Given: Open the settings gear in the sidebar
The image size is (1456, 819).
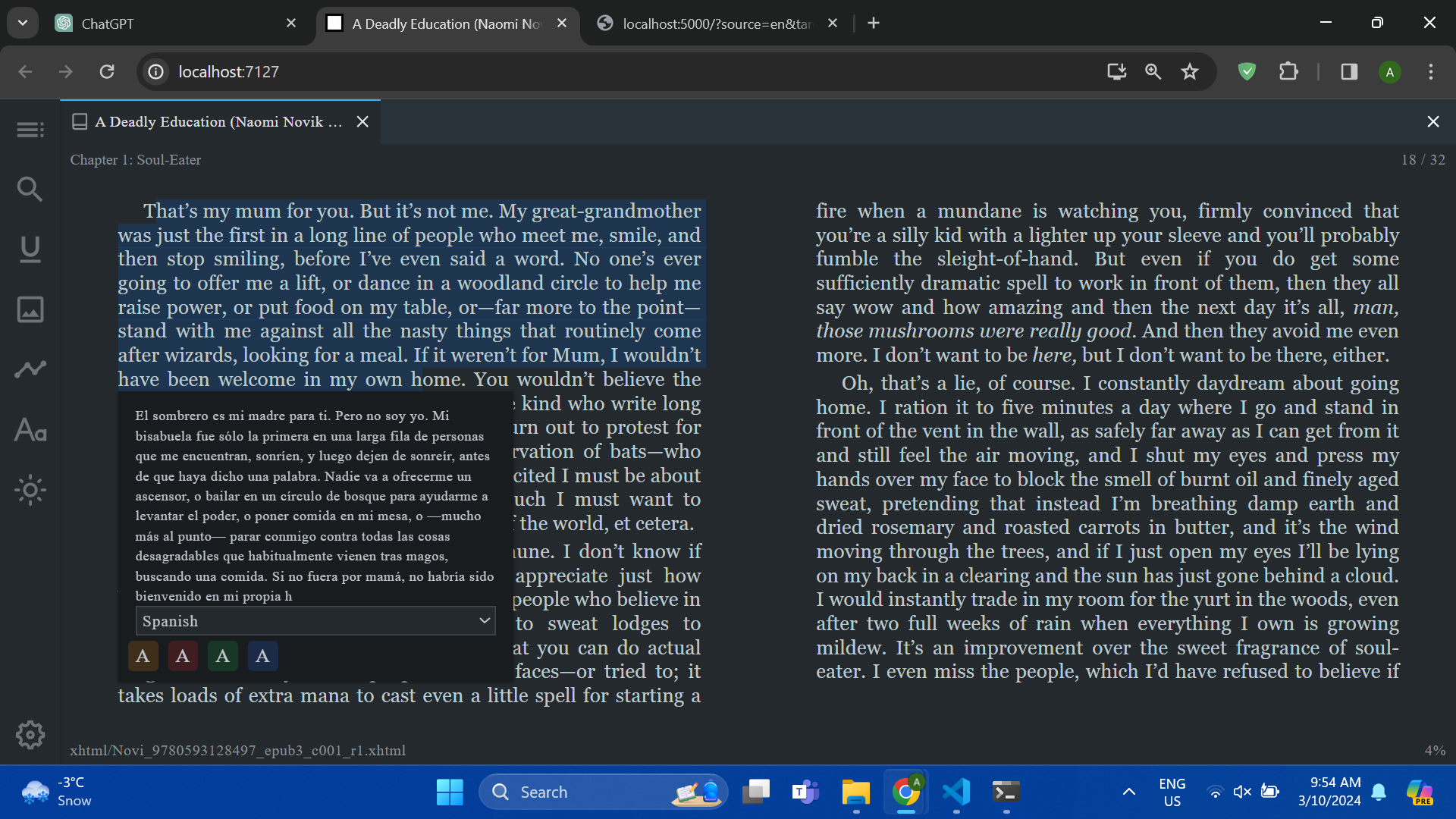Looking at the screenshot, I should coord(30,734).
